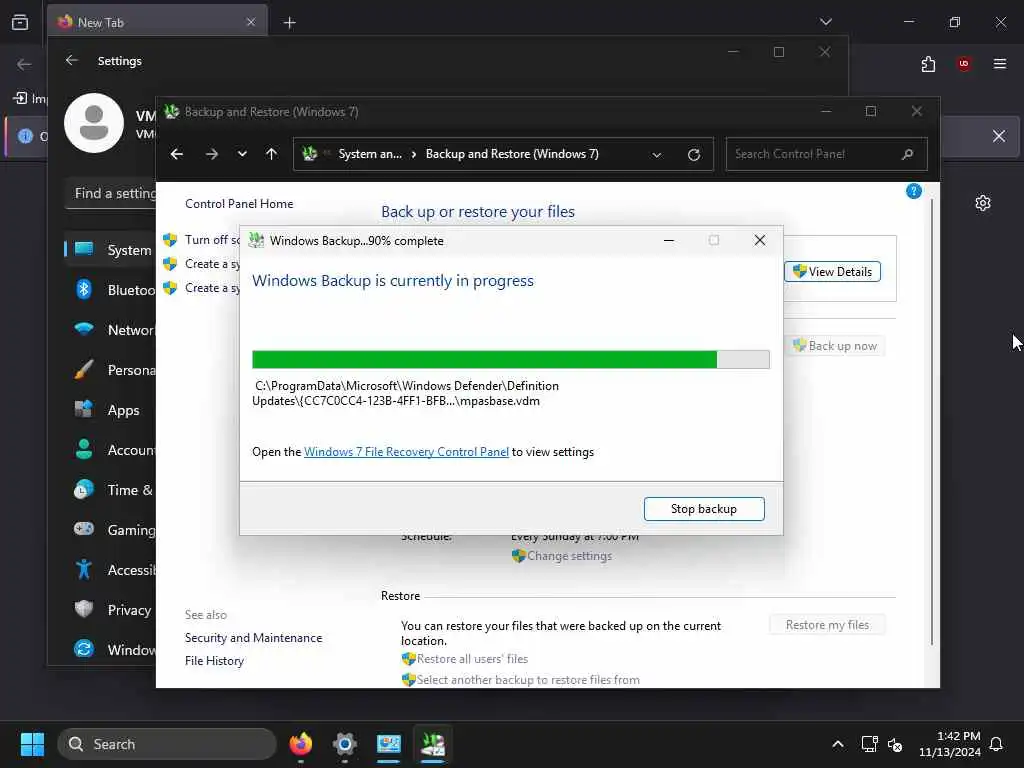Click Settings window back arrow
The height and width of the screenshot is (768, 1024).
point(72,61)
